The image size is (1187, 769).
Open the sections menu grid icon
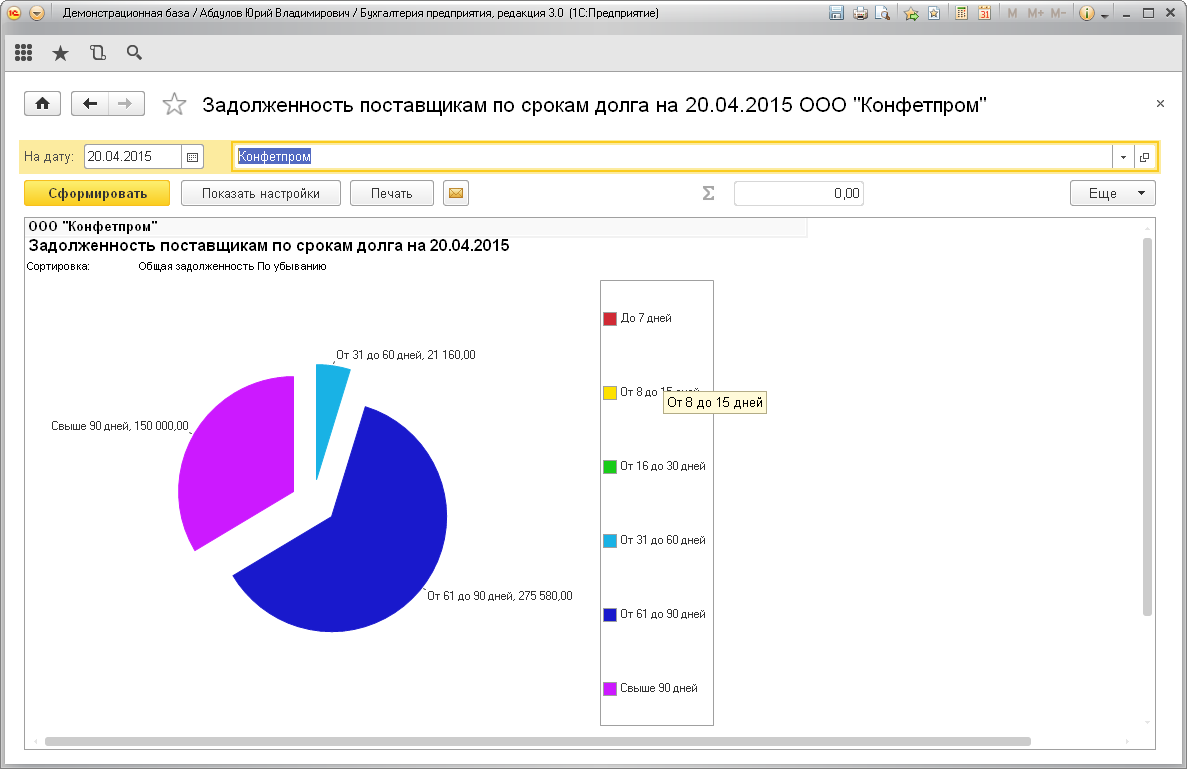24,53
